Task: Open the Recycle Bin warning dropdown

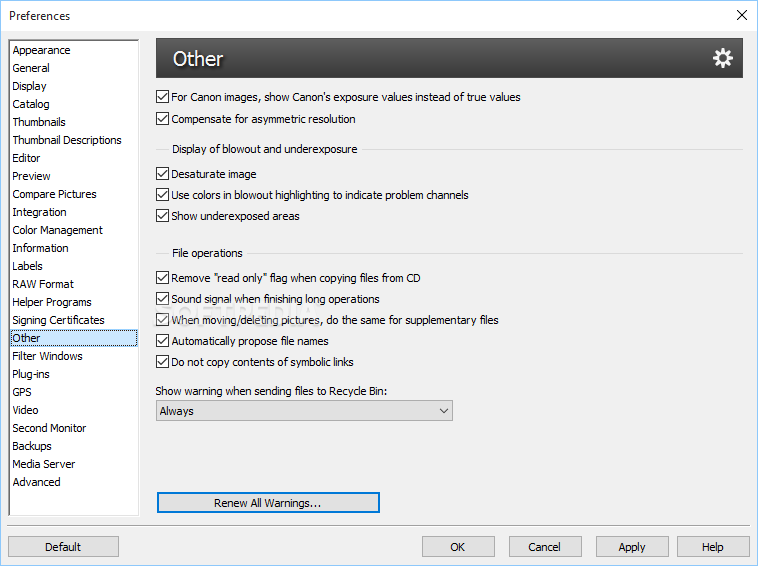Action: (304, 411)
